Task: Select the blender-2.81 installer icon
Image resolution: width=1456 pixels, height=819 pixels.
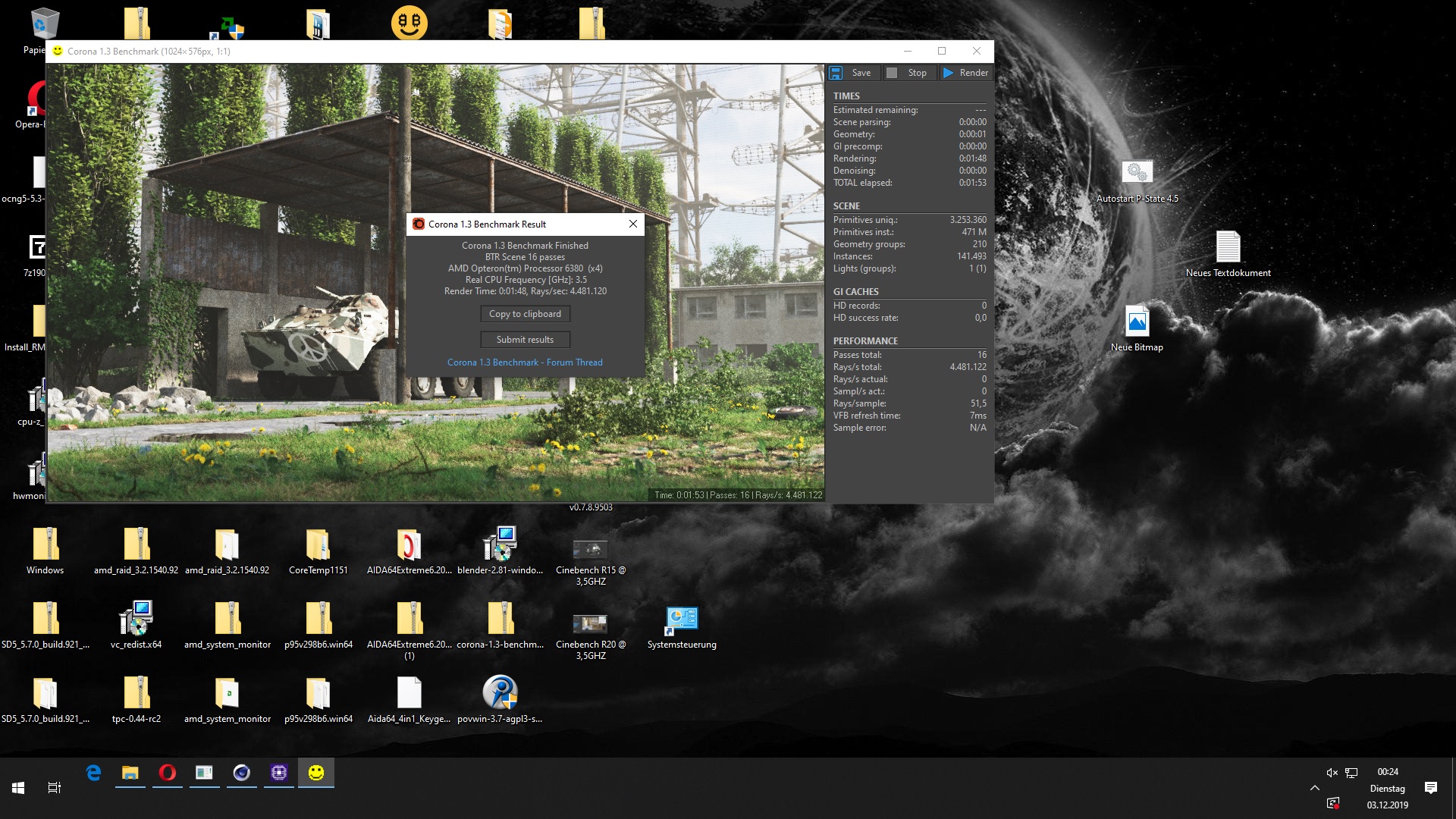Action: pyautogui.click(x=500, y=546)
